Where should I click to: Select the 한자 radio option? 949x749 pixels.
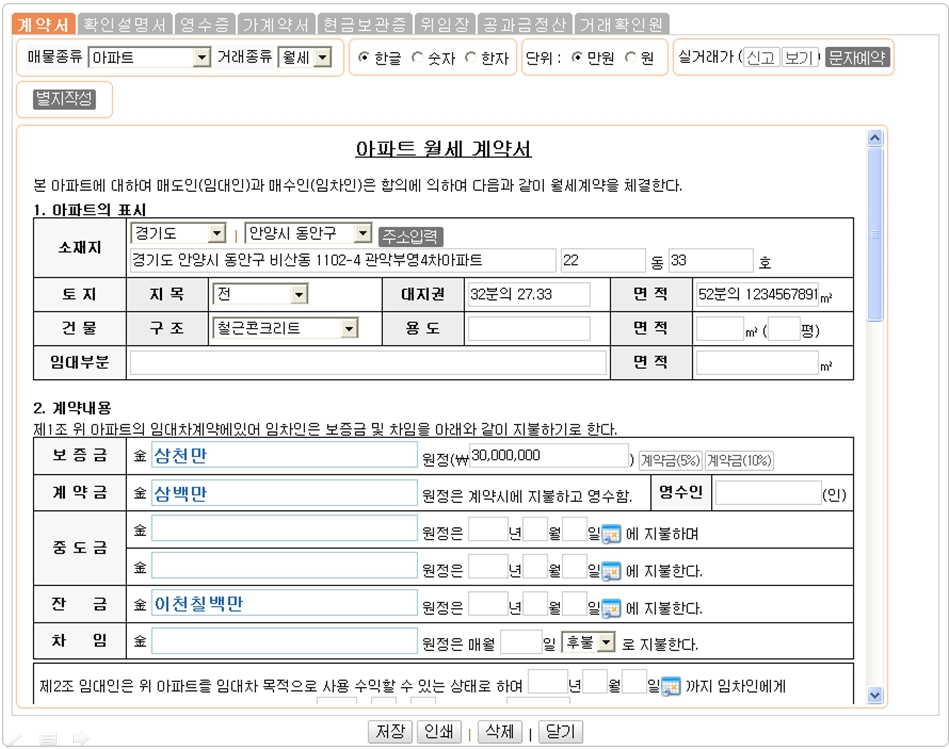click(472, 58)
